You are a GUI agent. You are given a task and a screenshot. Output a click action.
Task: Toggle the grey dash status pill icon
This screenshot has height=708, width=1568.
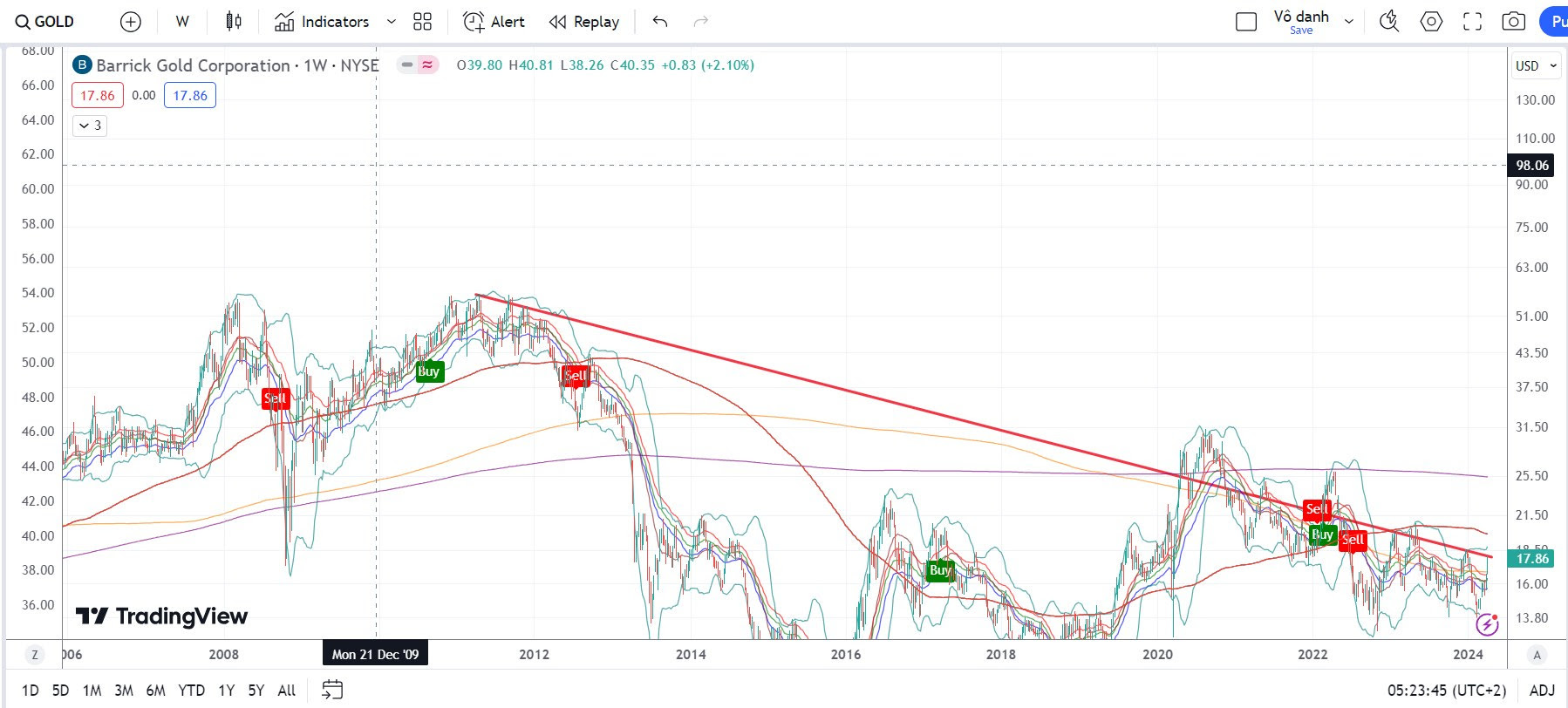[x=407, y=65]
